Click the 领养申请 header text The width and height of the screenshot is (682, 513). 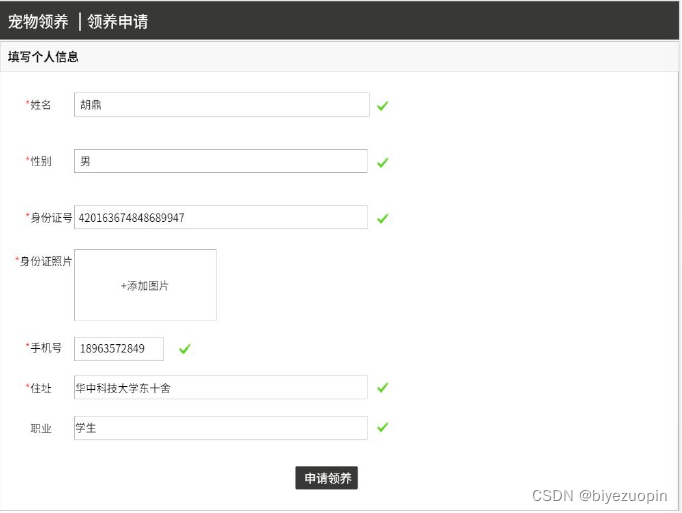118,21
